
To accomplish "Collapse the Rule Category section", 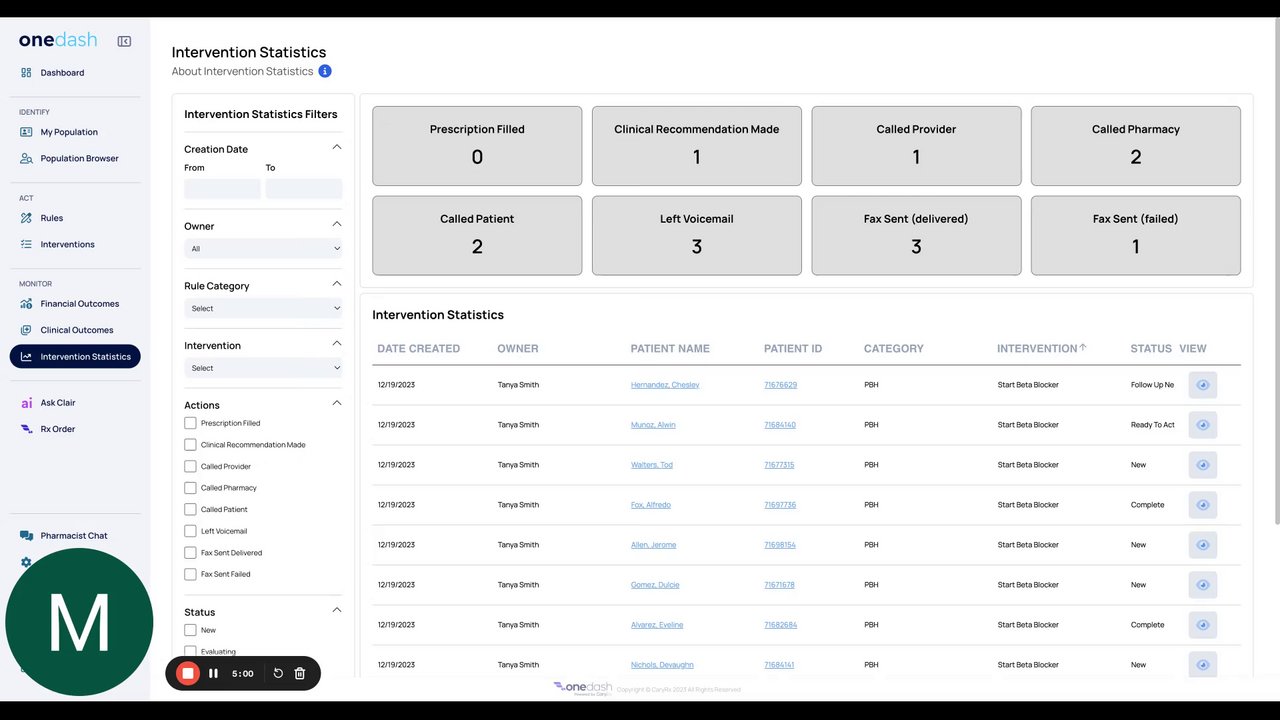I will (336, 284).
